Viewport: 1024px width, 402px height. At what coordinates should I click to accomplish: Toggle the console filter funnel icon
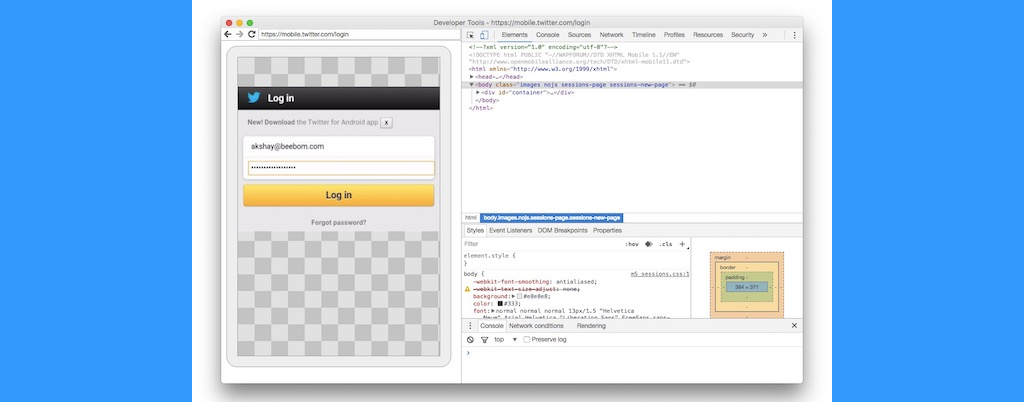click(x=485, y=339)
